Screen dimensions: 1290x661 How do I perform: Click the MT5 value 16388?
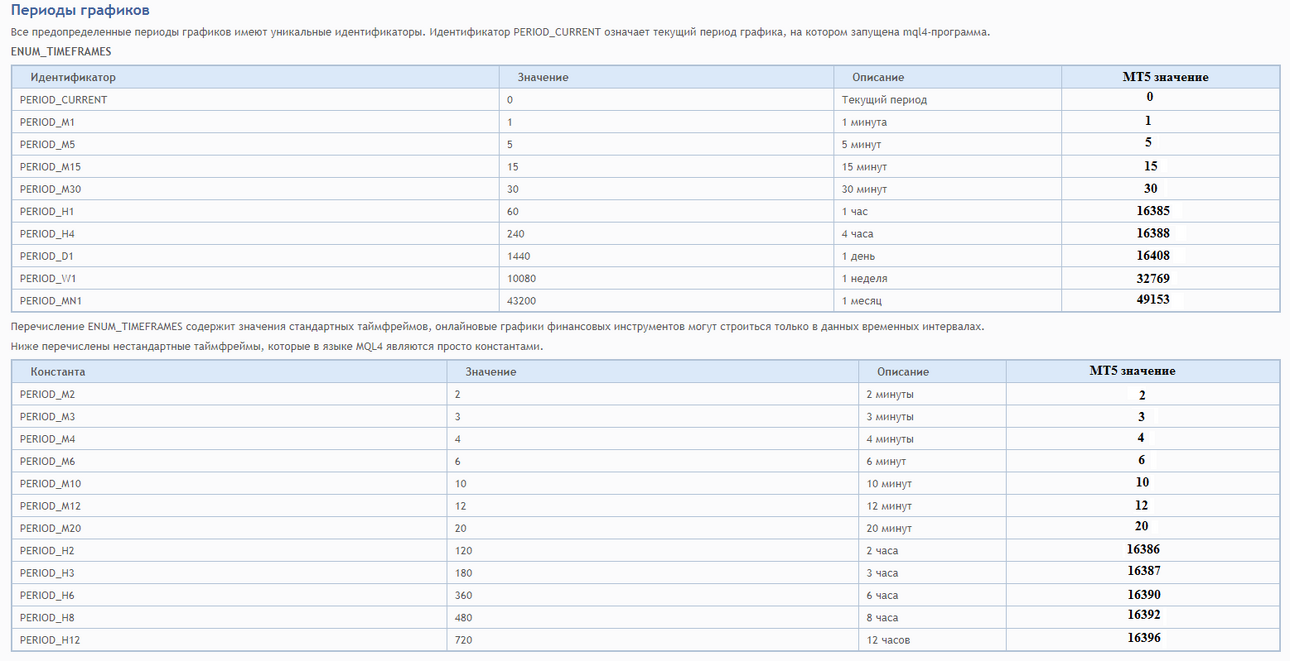click(1153, 233)
